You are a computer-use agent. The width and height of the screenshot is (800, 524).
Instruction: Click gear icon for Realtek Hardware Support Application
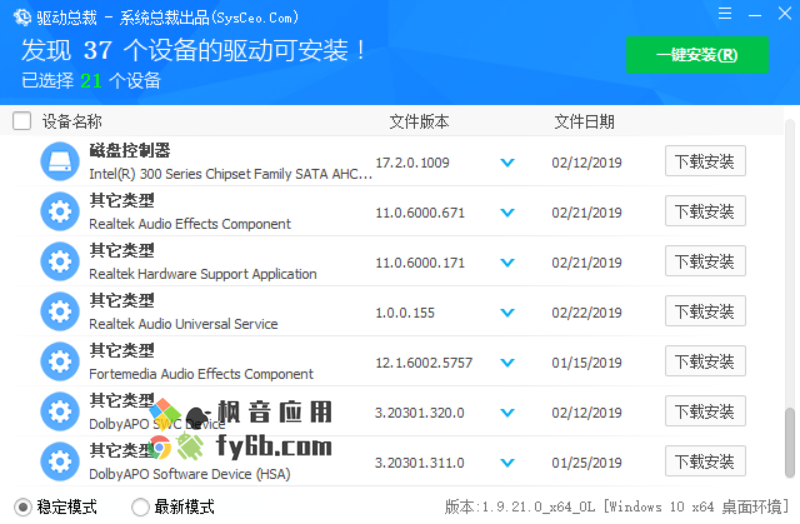pos(60,261)
